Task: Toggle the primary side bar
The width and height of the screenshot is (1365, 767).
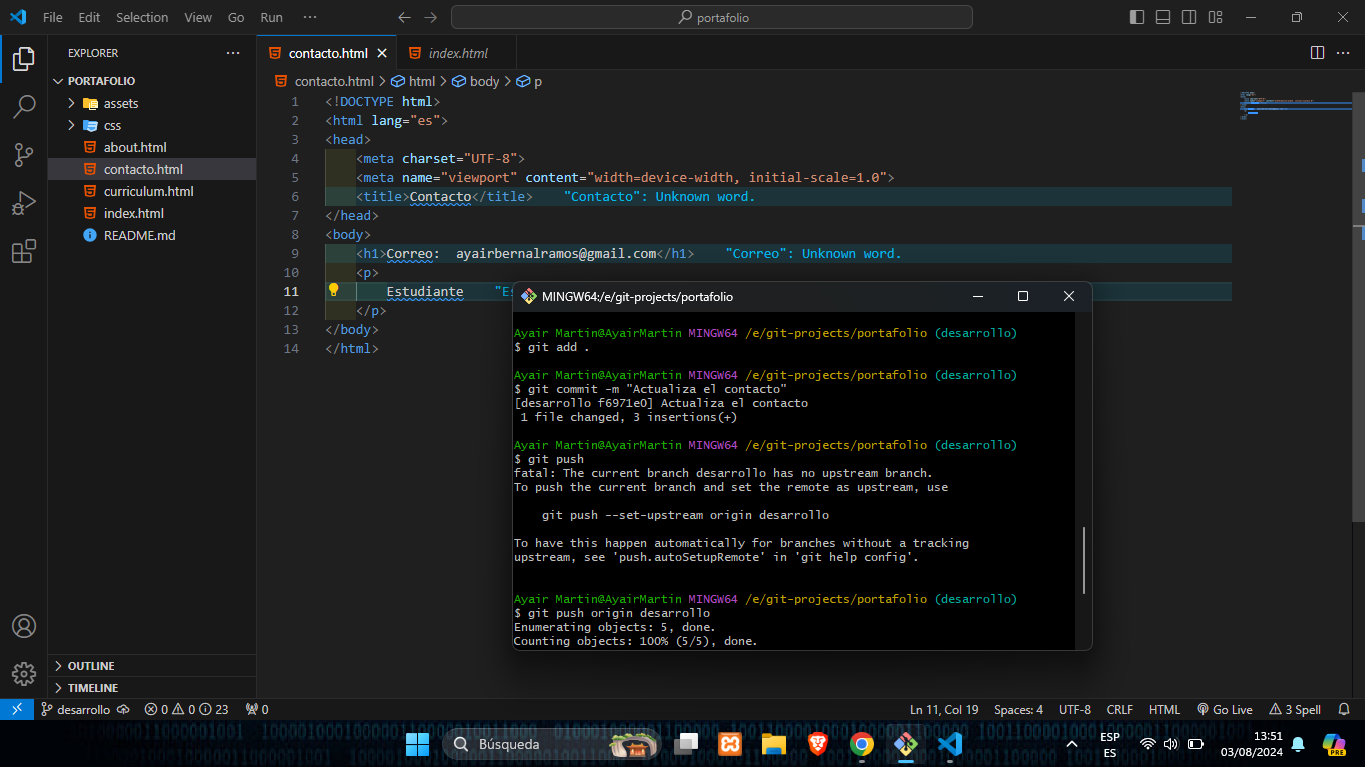Action: 1137,17
